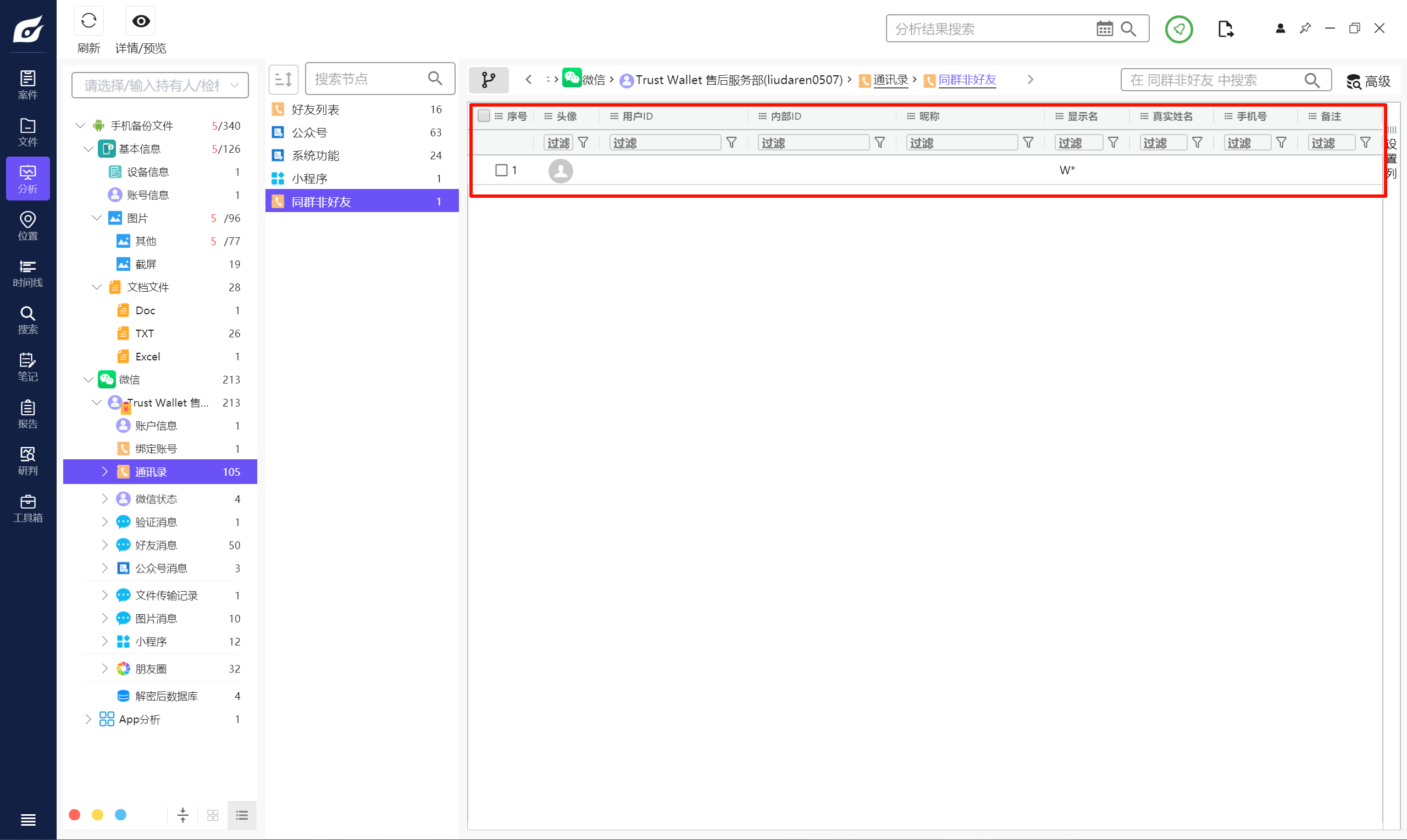Click the breadcrumb forward arrow

[1030, 79]
